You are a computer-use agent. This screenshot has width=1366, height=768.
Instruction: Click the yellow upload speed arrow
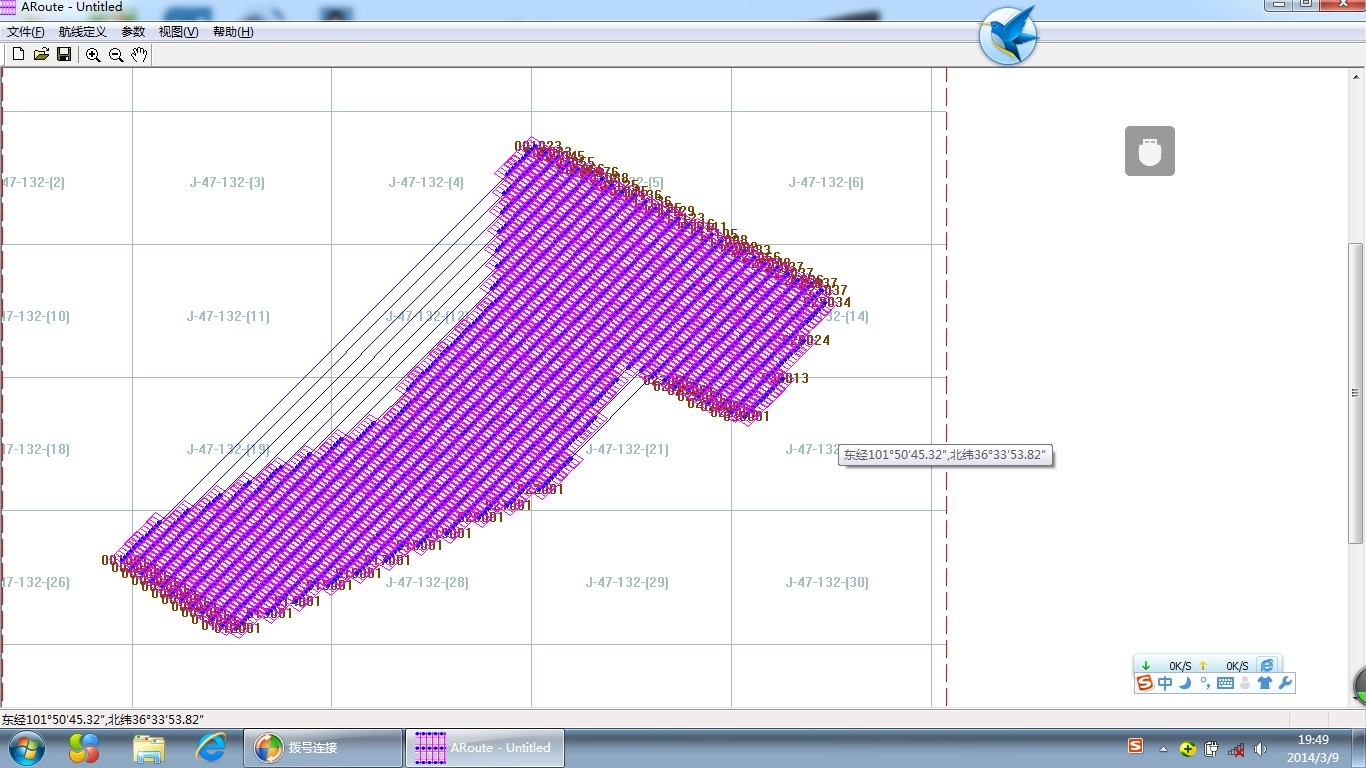tap(1203, 665)
